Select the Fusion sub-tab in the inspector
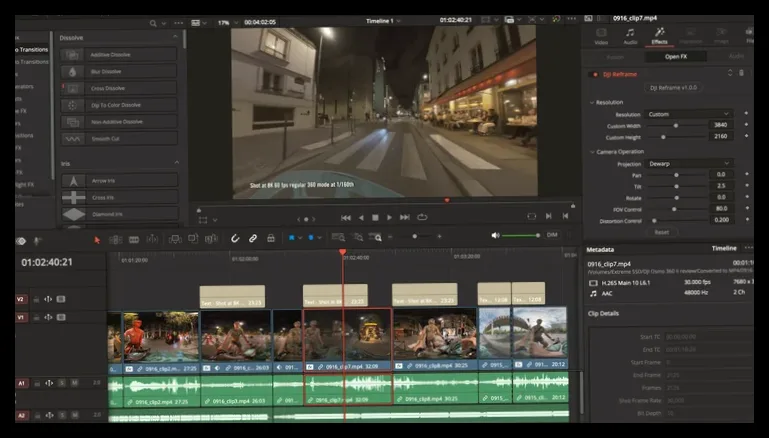Viewport: 769px width, 438px height. click(x=615, y=57)
